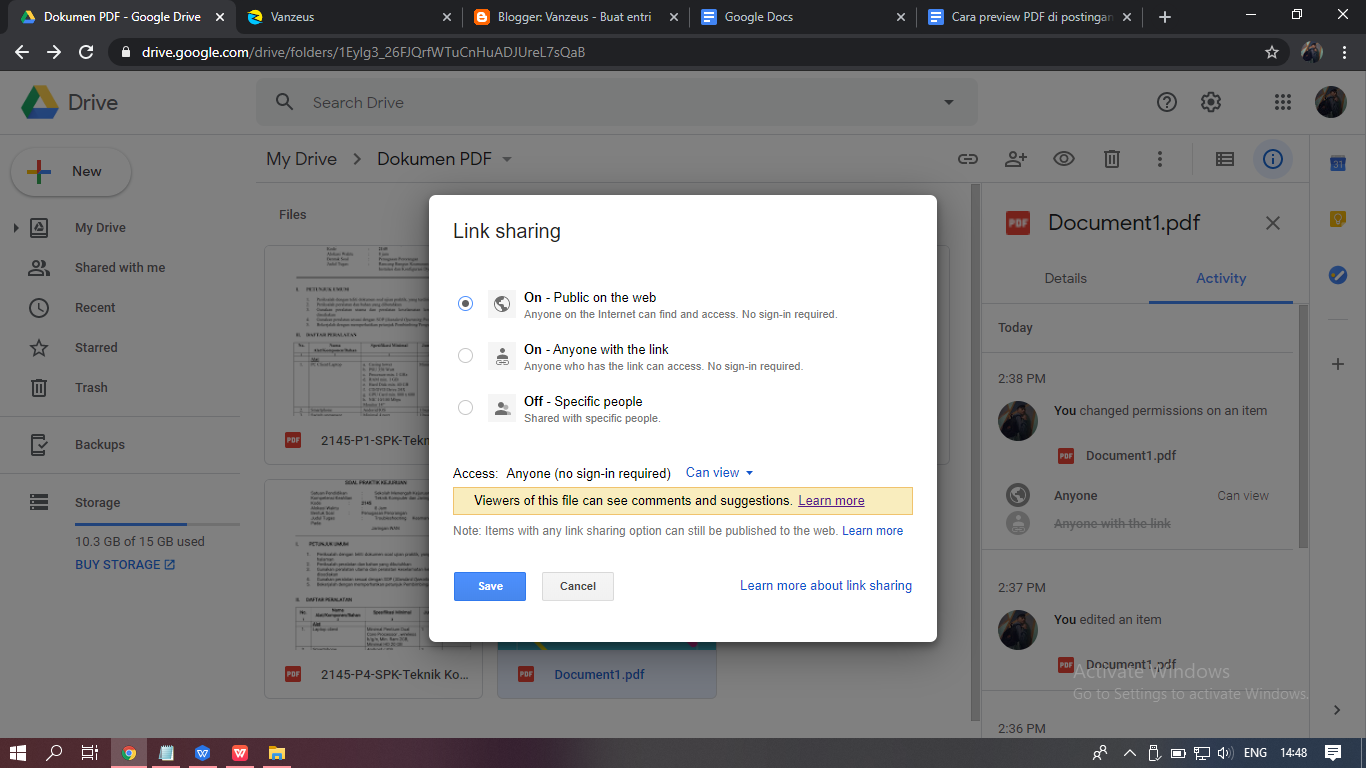This screenshot has height=768, width=1366.
Task: Open the Can view access dropdown
Action: tap(718, 472)
